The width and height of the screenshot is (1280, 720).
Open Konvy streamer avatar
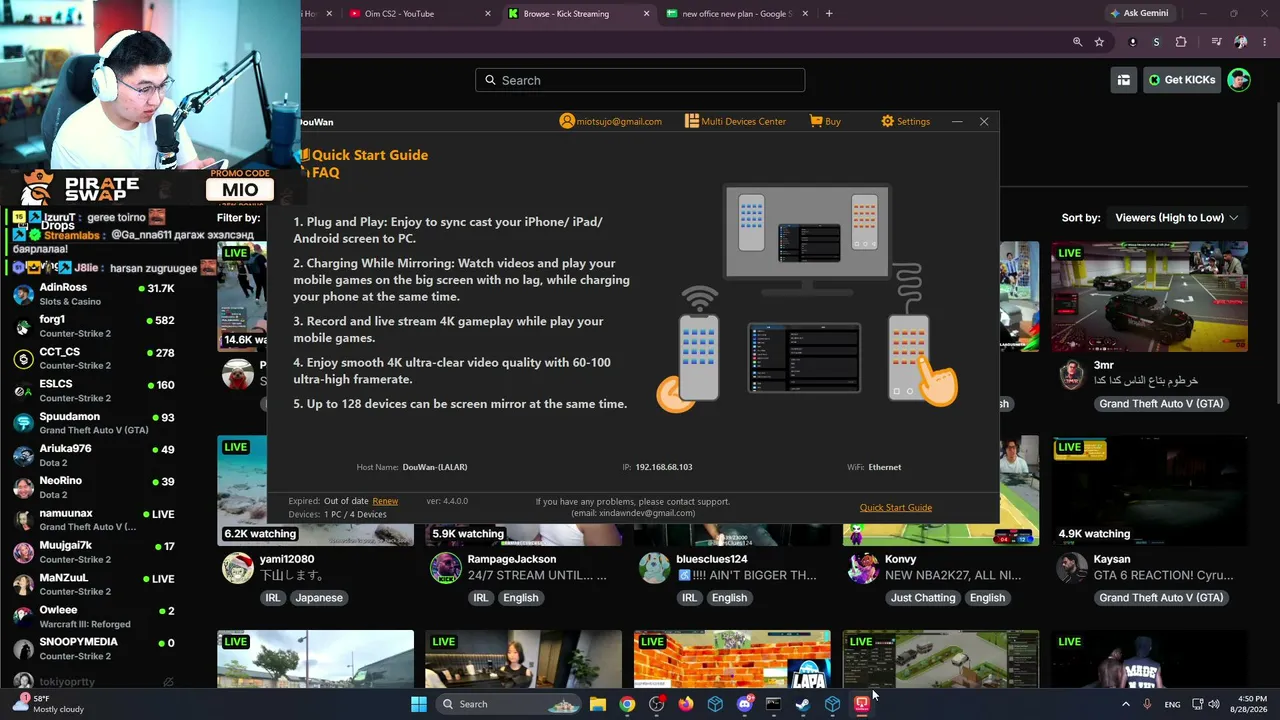[x=863, y=568]
